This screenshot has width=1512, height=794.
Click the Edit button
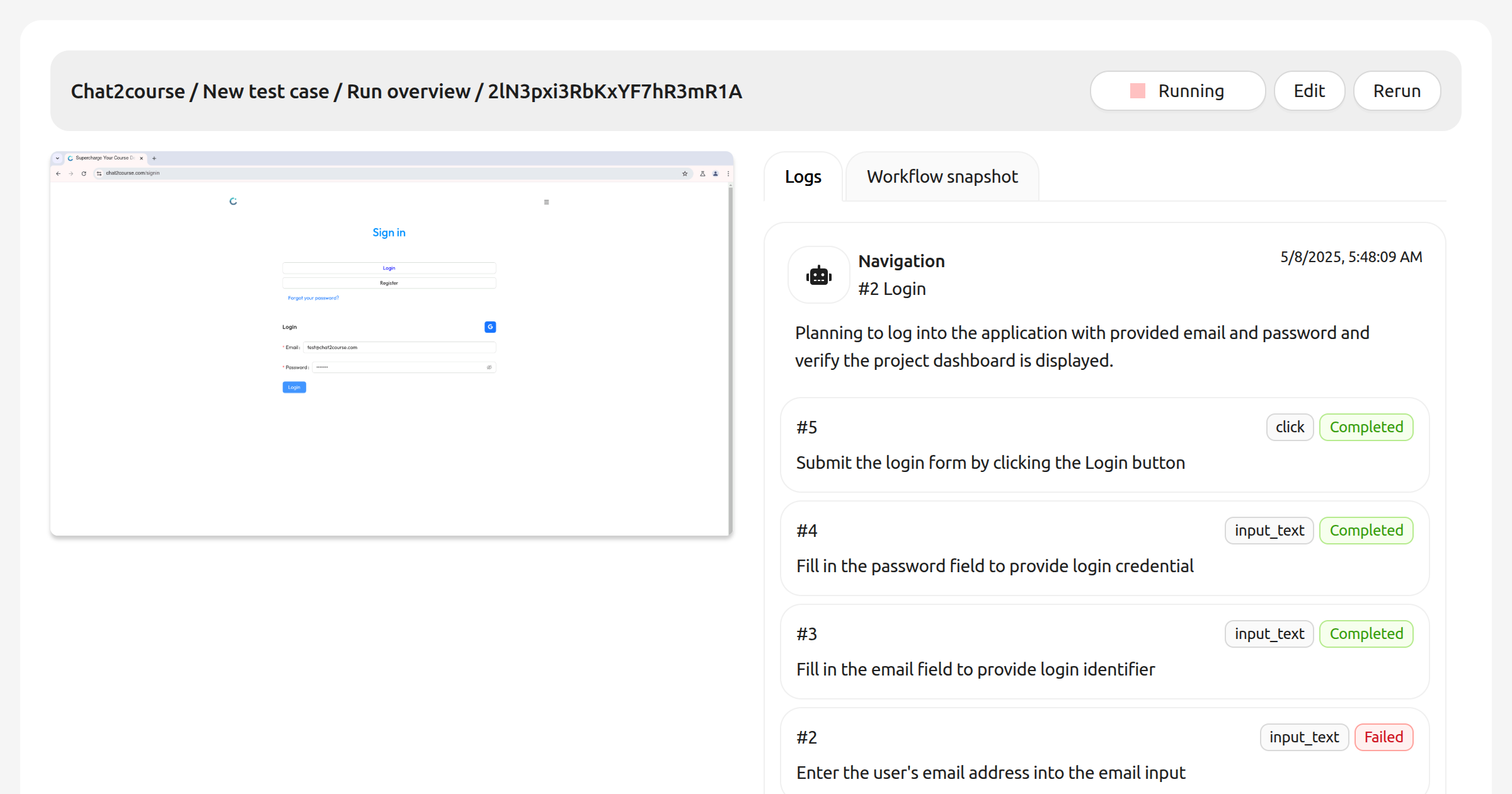1309,91
